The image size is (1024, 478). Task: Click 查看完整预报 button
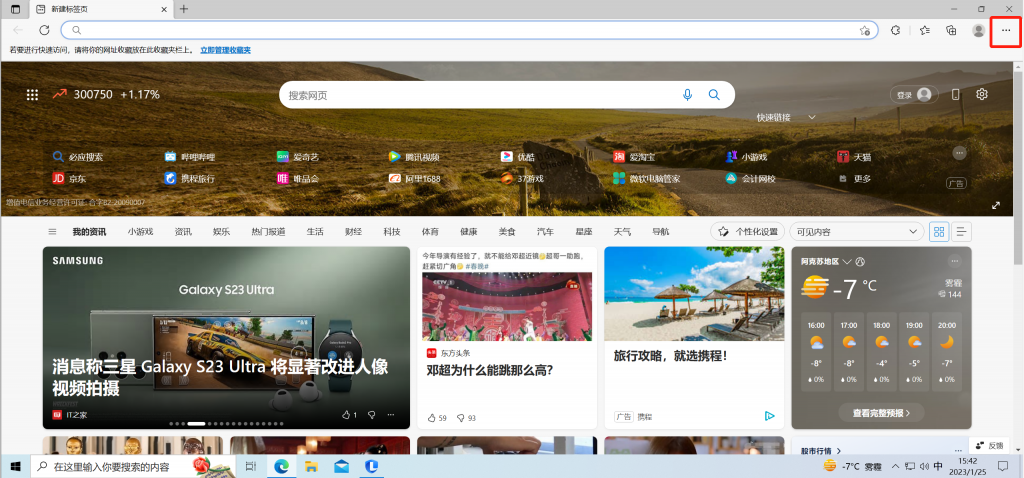coord(882,413)
